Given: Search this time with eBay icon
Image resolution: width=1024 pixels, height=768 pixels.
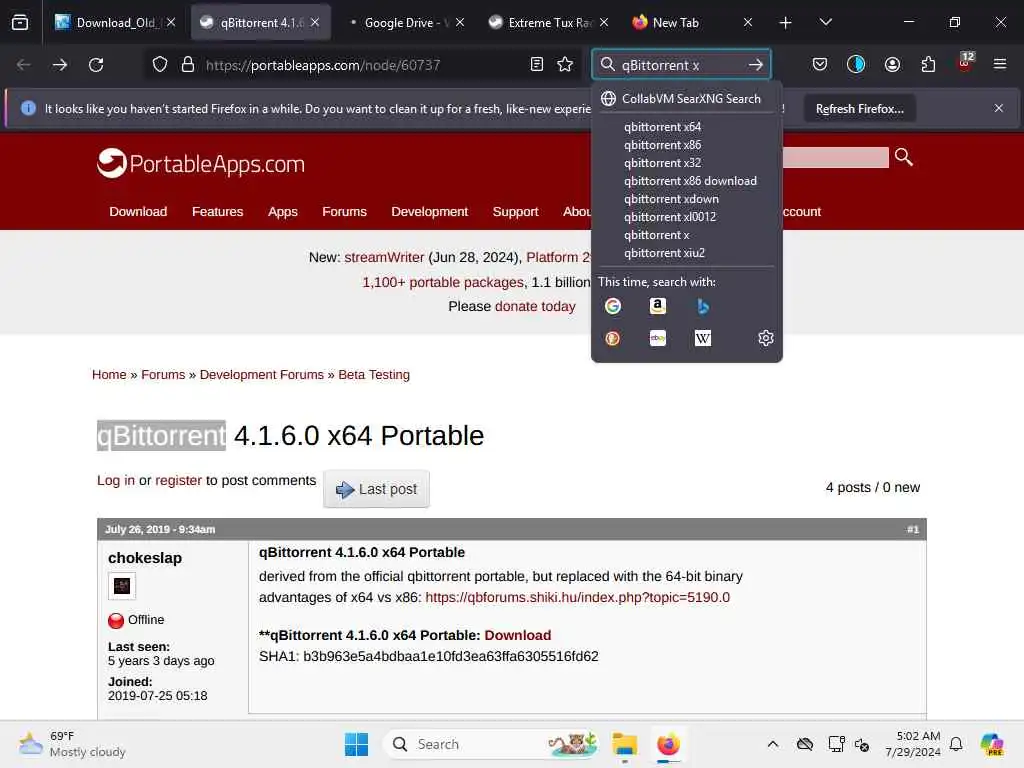Looking at the screenshot, I should click(658, 338).
